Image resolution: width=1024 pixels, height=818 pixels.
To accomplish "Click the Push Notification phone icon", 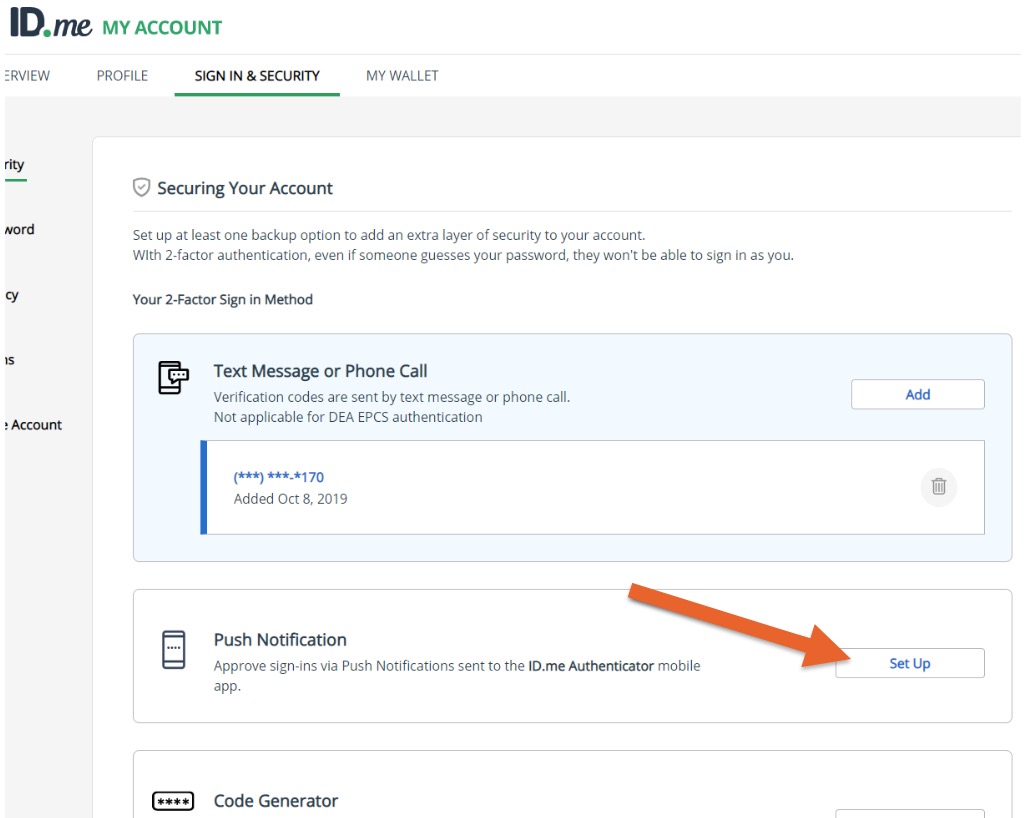I will 173,650.
